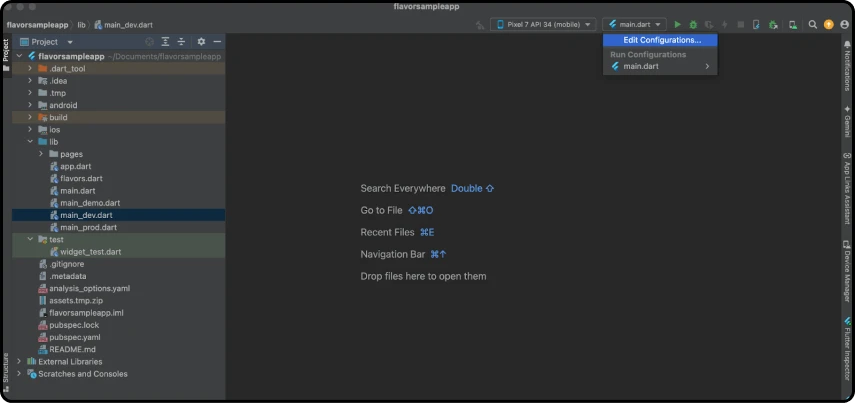This screenshot has width=855, height=403.
Task: Click the Debug bug icon
Action: 693,24
